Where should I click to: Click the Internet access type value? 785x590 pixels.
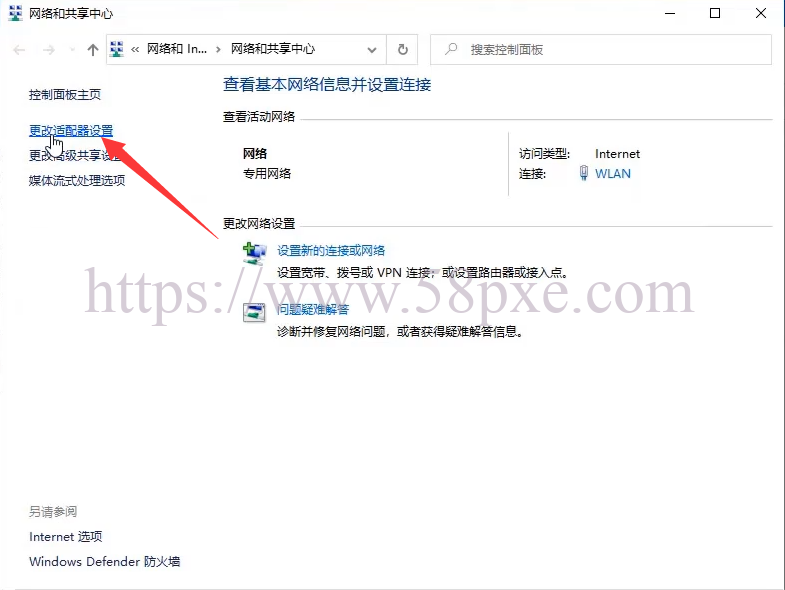coord(617,154)
